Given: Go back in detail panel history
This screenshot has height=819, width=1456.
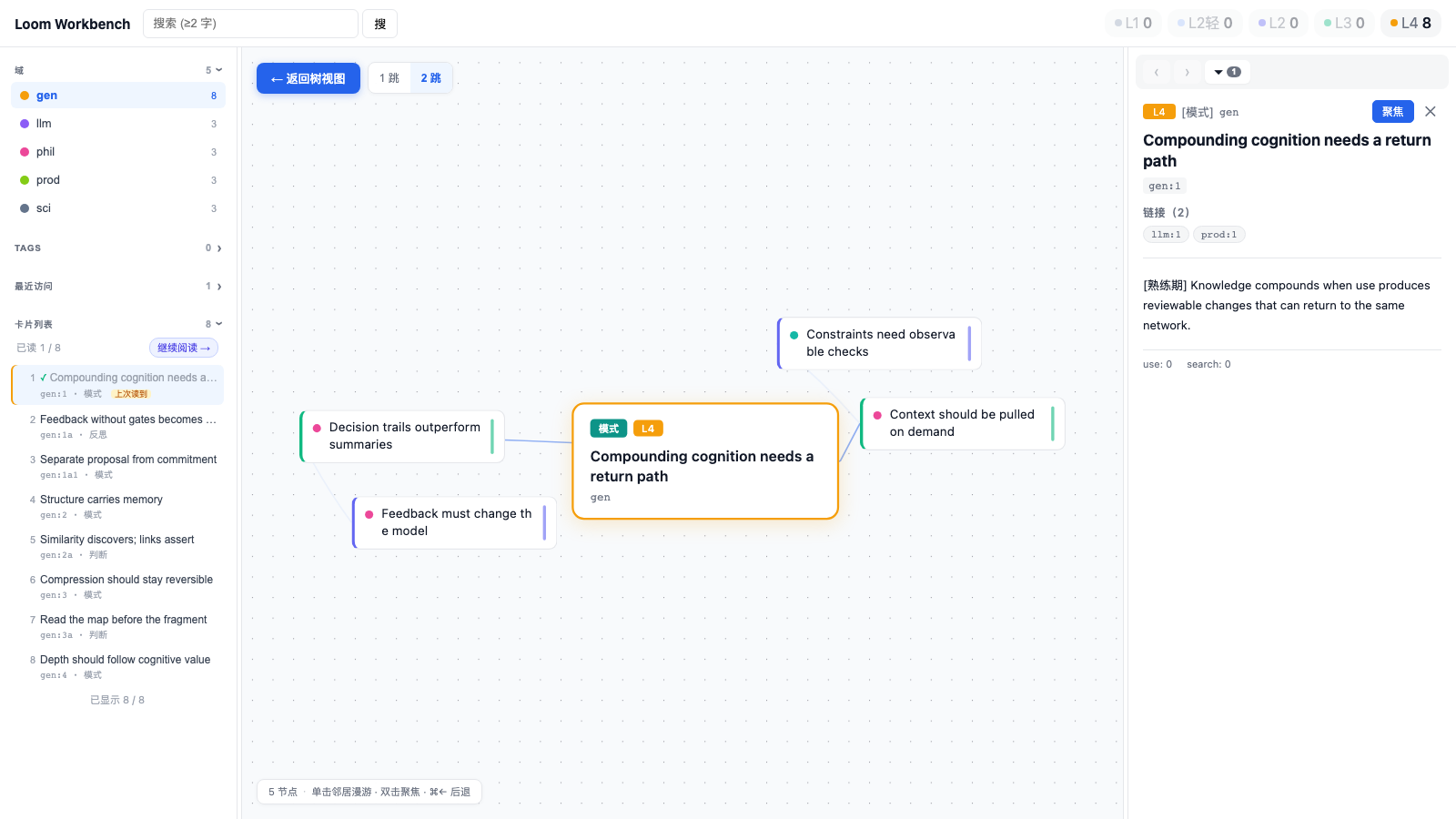Looking at the screenshot, I should (x=1157, y=72).
